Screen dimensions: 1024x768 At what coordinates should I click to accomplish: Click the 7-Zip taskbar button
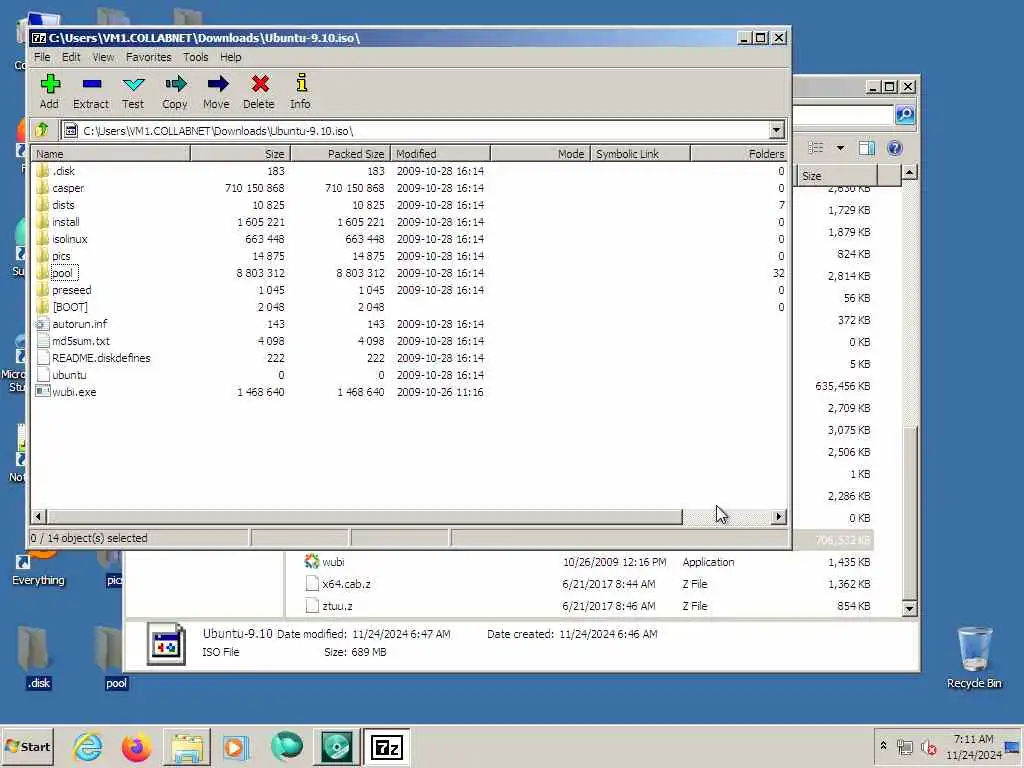[387, 747]
